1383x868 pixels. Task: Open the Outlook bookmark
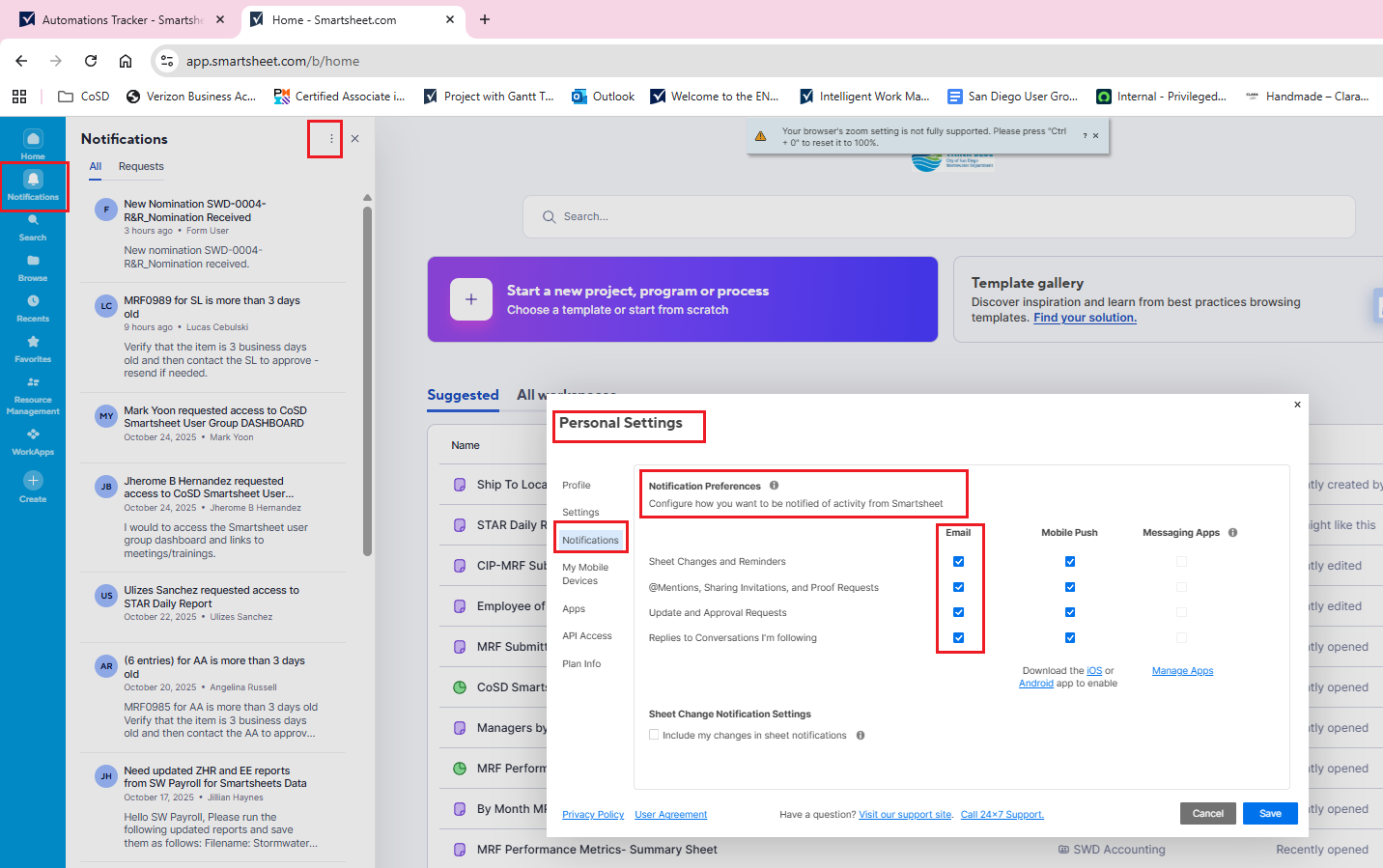[x=604, y=97]
